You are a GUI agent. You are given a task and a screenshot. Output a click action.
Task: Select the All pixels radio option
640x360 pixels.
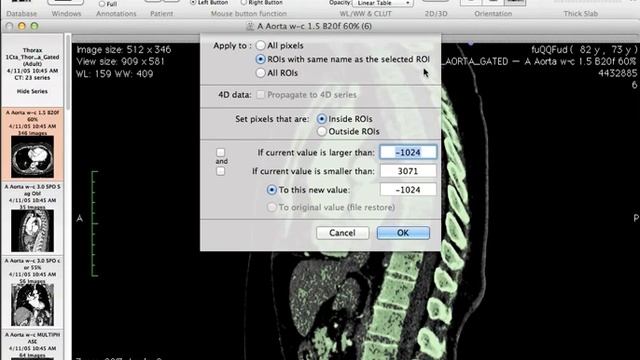click(x=260, y=45)
